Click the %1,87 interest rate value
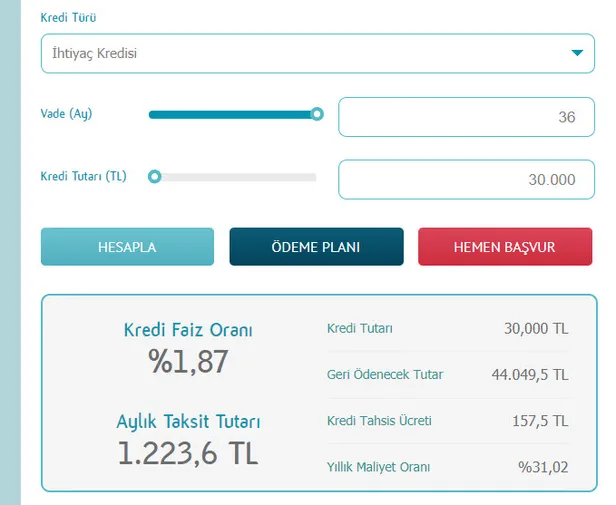616x505 pixels. pos(188,362)
